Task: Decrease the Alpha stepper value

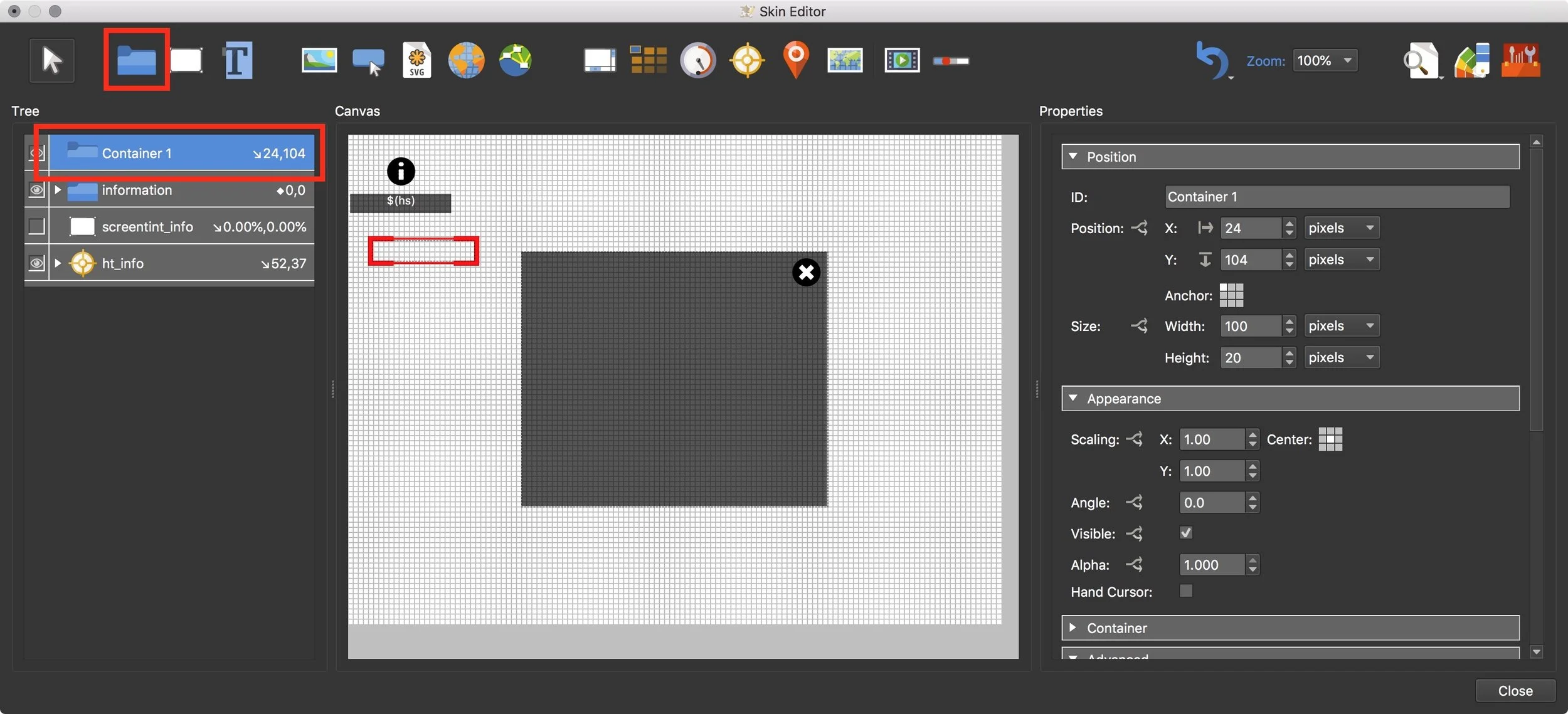Action: [x=1253, y=570]
